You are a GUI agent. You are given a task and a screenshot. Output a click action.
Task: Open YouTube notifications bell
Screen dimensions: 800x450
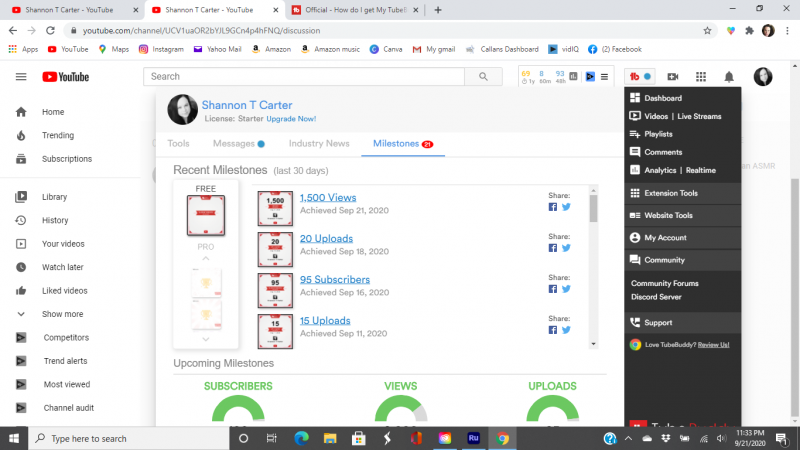point(729,77)
